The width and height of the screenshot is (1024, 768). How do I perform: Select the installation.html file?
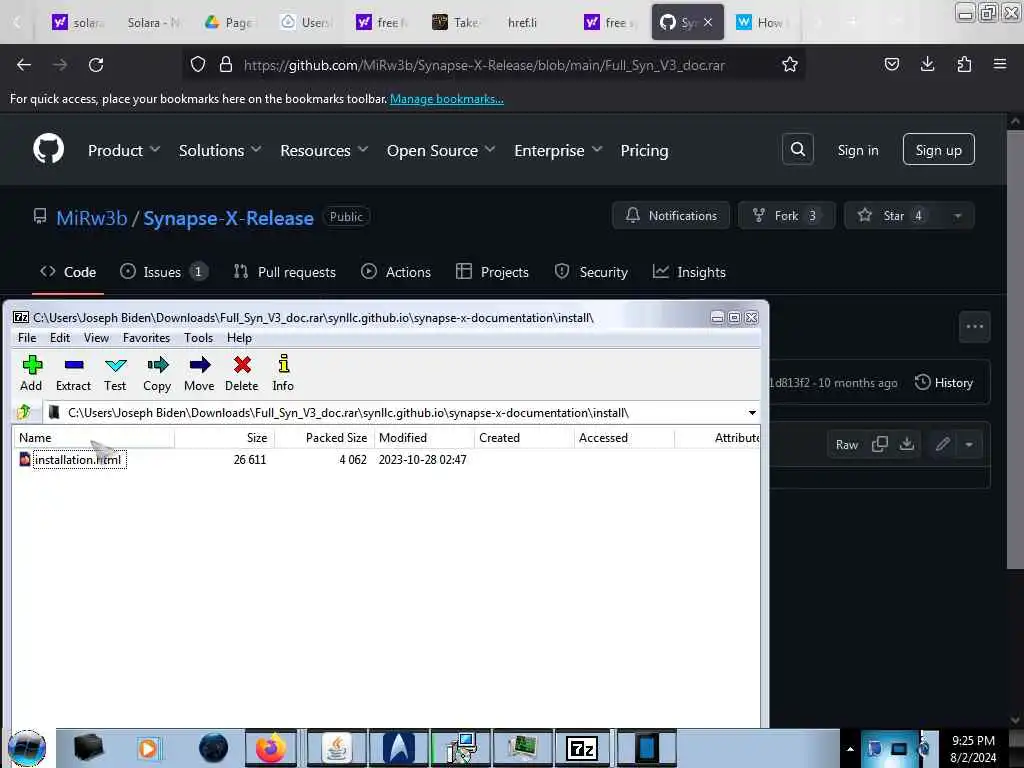78,460
